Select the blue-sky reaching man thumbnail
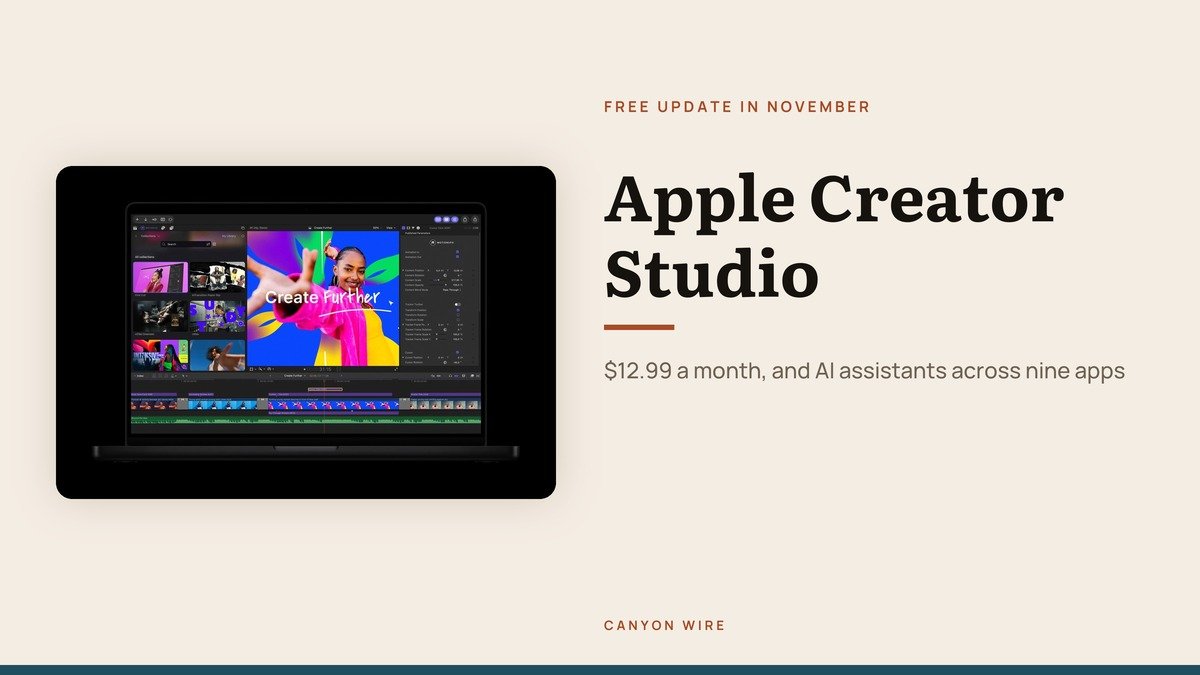Viewport: 1200px width, 675px height. coord(217,355)
